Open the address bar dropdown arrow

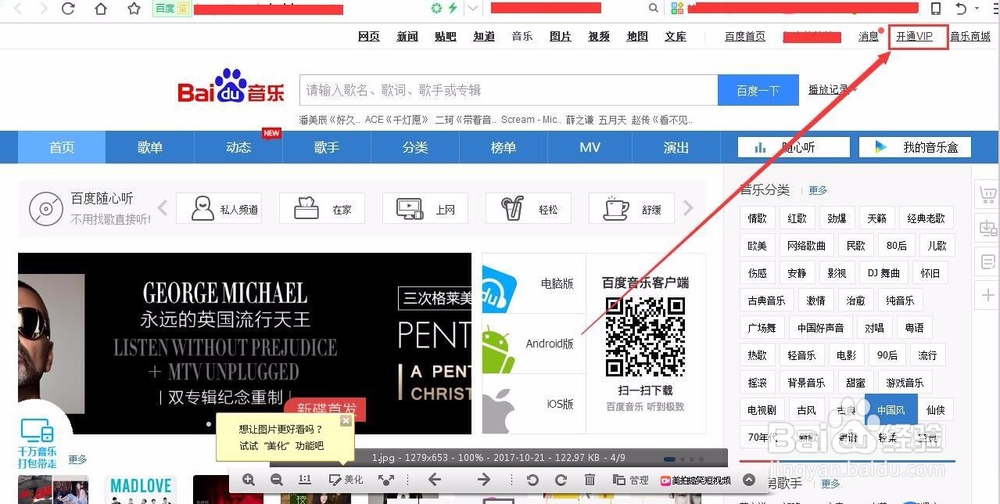click(473, 8)
